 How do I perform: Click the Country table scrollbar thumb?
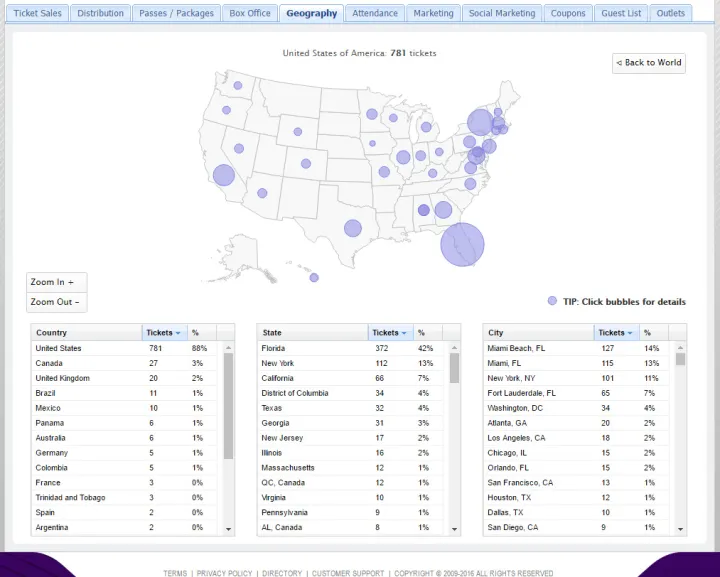point(228,406)
